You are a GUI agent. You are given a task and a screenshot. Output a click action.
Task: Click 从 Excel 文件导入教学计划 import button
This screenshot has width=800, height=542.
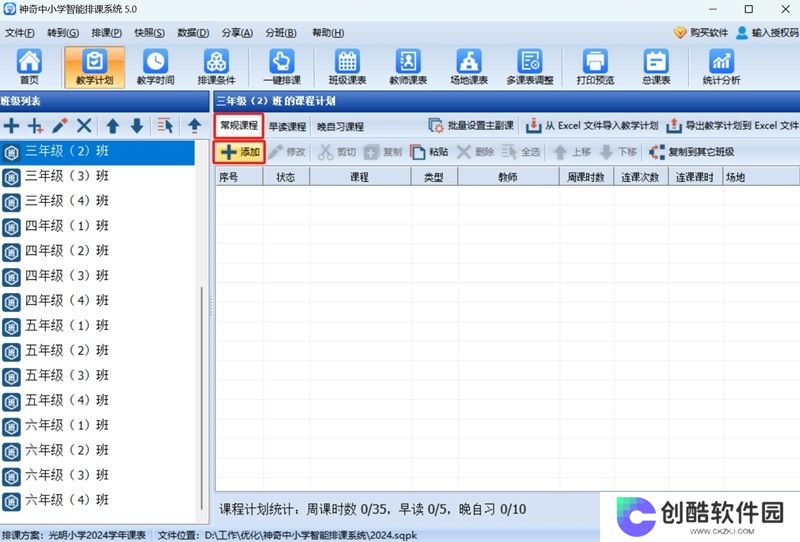point(592,125)
